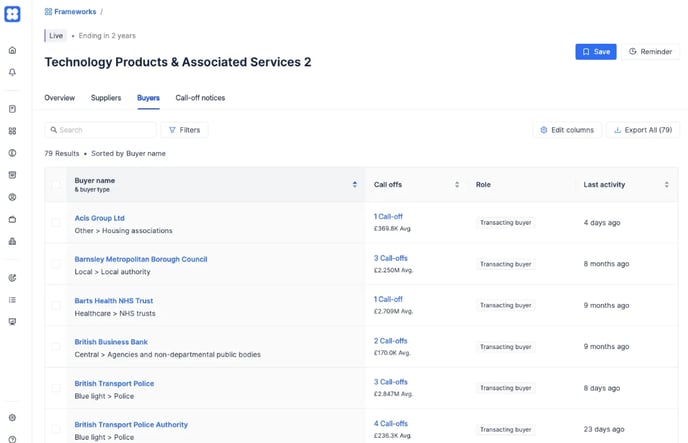Click the Frameworks breadcrumb grid icon
This screenshot has width=688, height=443.
pos(48,12)
